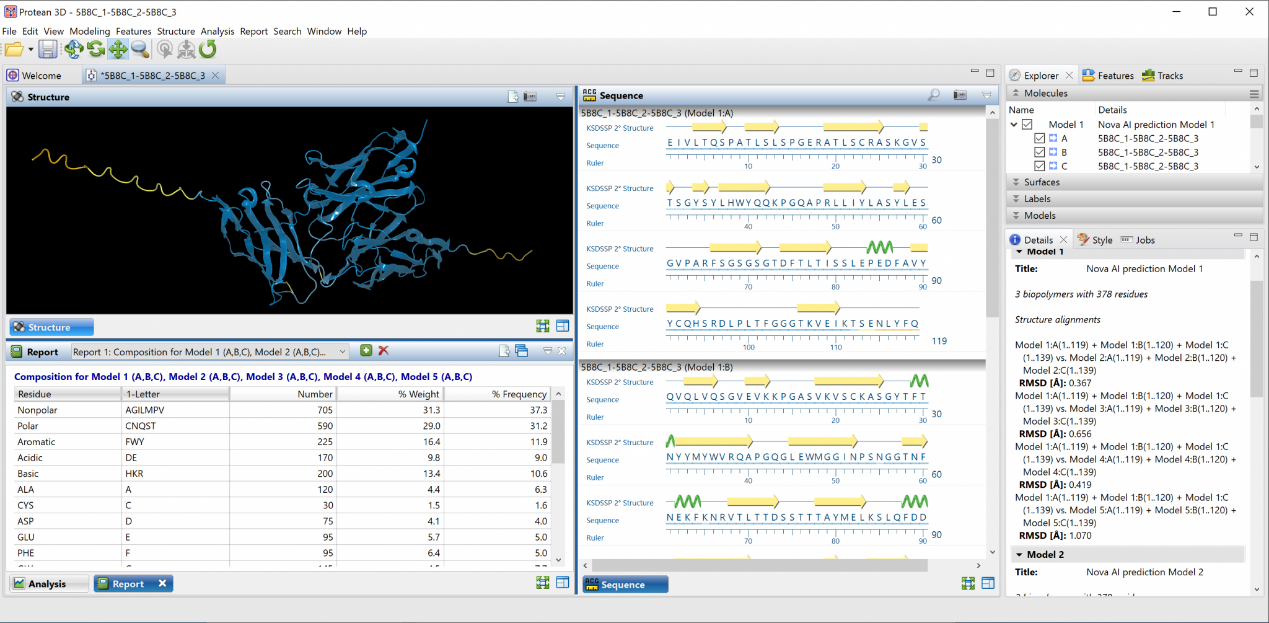Click the Sequence button at bottom
The image size is (1269, 623).
(x=625, y=585)
